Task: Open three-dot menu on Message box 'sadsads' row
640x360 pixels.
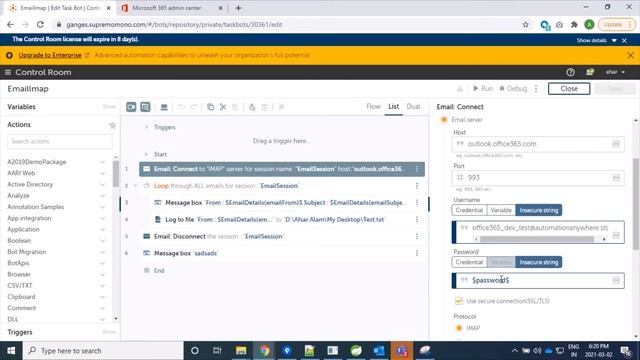Action: 417,253
